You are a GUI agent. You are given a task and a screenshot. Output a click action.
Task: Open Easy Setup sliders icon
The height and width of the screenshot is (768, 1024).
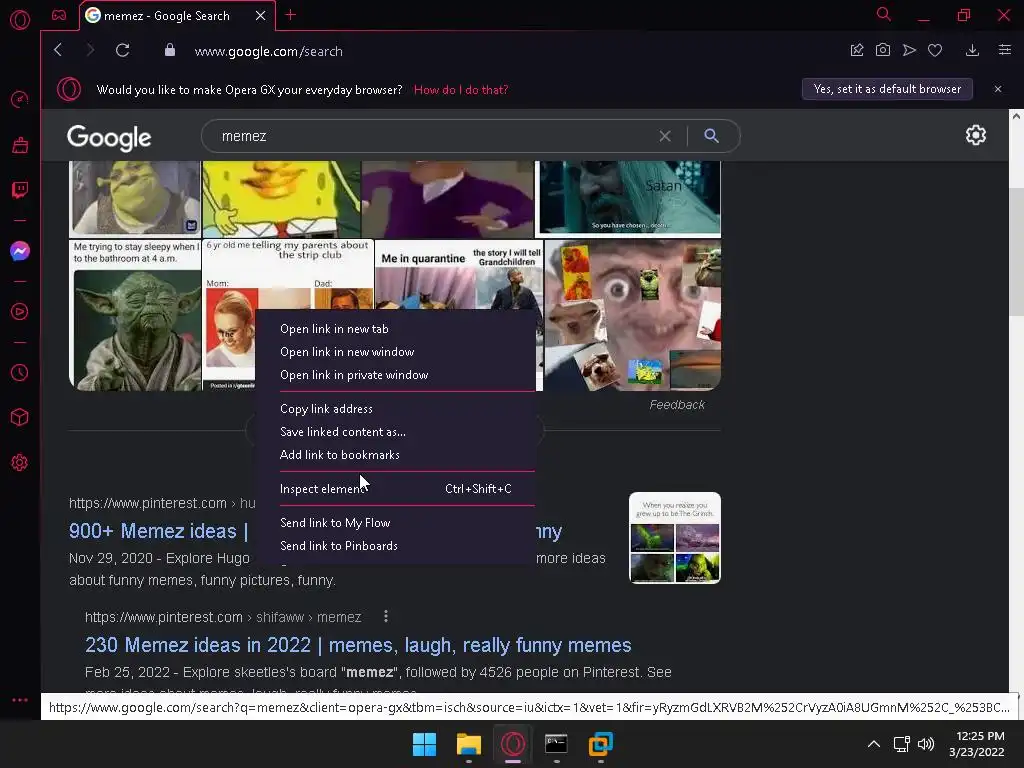tap(1004, 50)
